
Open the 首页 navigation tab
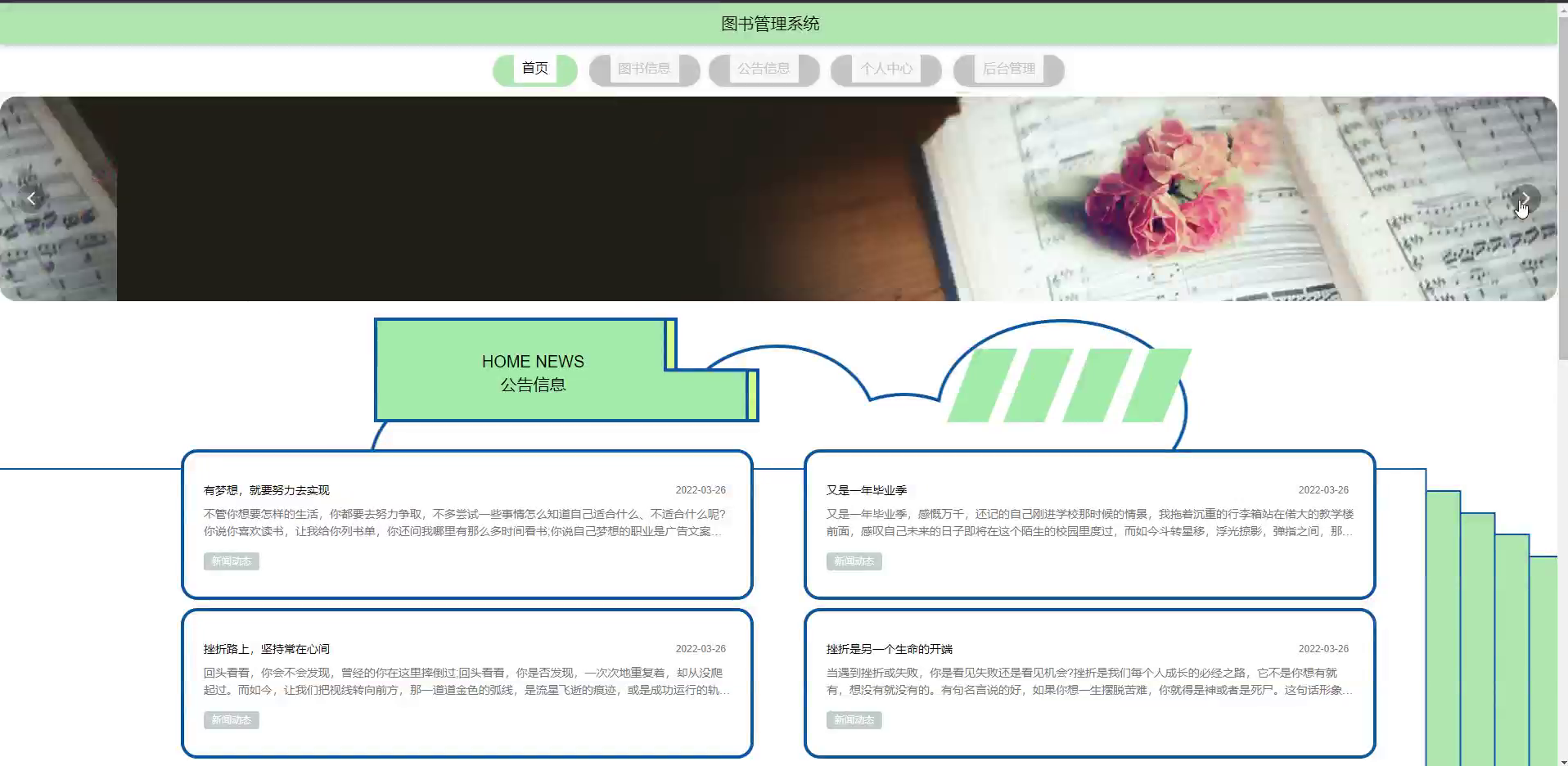tap(535, 70)
